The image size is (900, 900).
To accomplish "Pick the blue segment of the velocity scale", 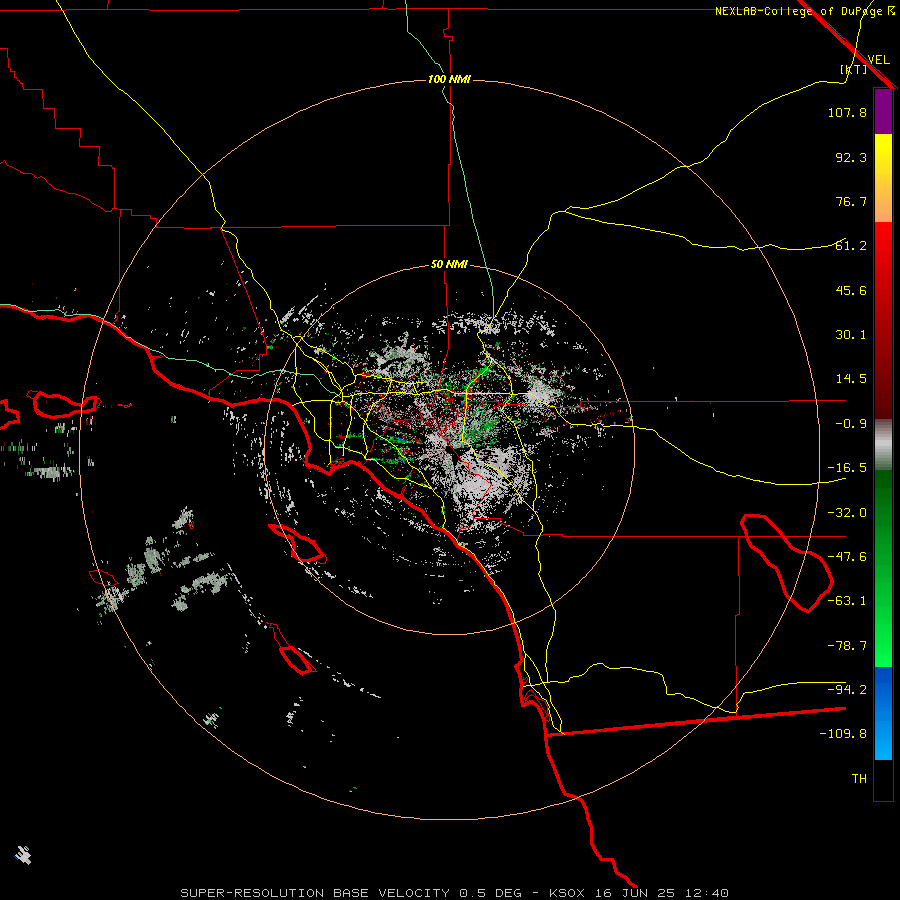I will pyautogui.click(x=883, y=713).
